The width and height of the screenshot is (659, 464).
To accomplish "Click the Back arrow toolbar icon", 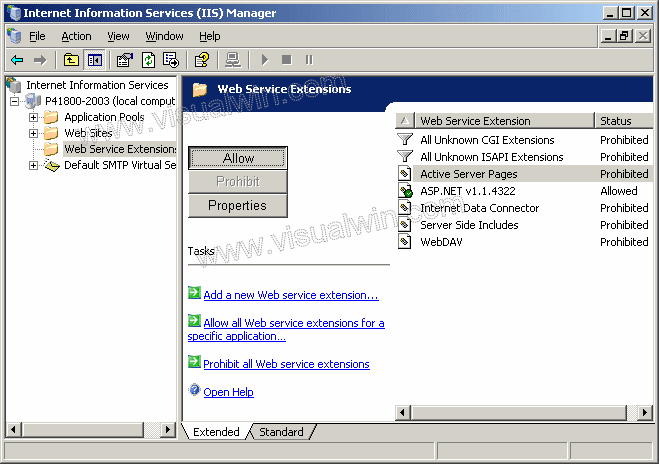I will (x=17, y=61).
